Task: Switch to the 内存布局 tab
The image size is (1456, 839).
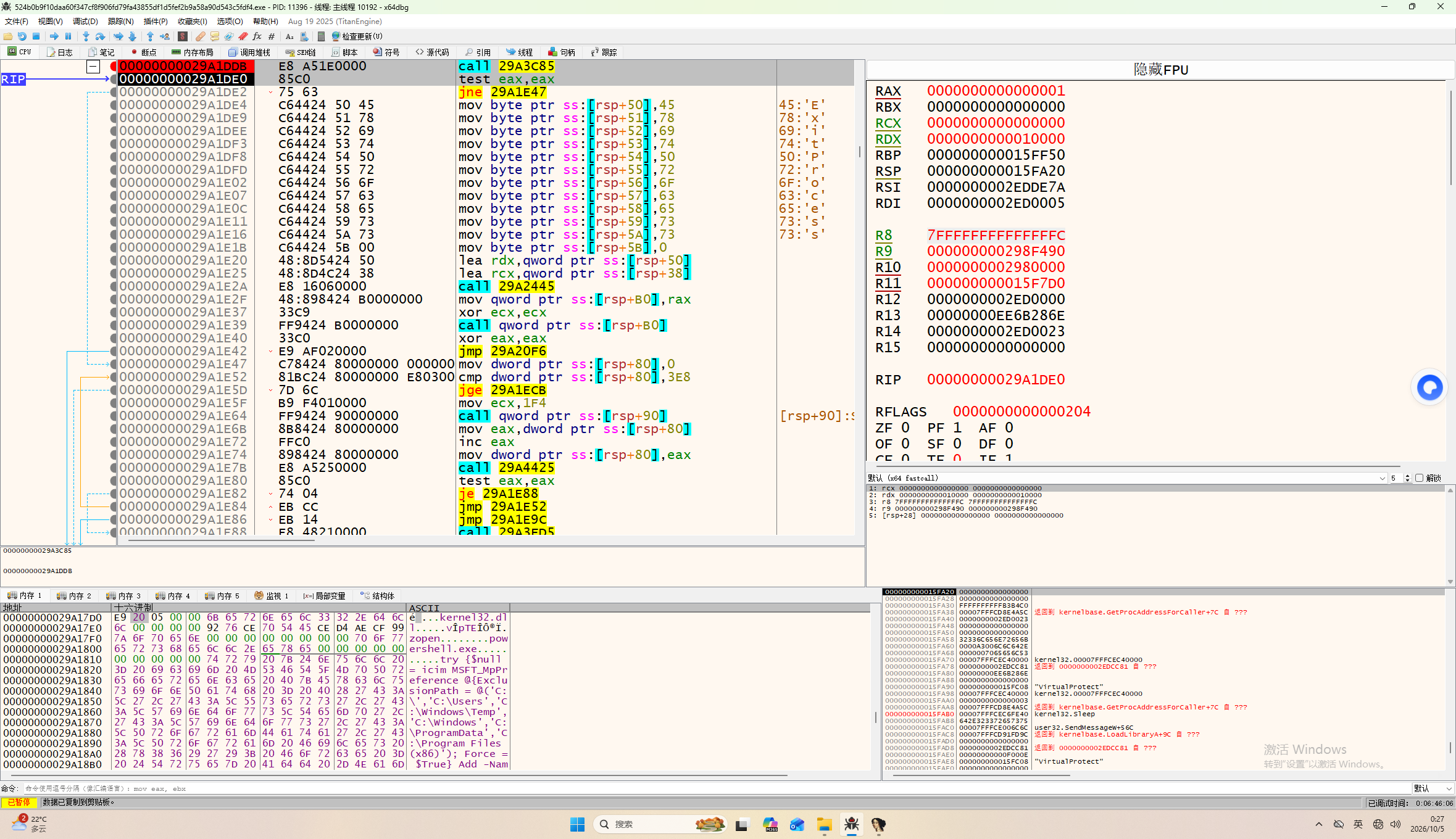Action: (193, 52)
